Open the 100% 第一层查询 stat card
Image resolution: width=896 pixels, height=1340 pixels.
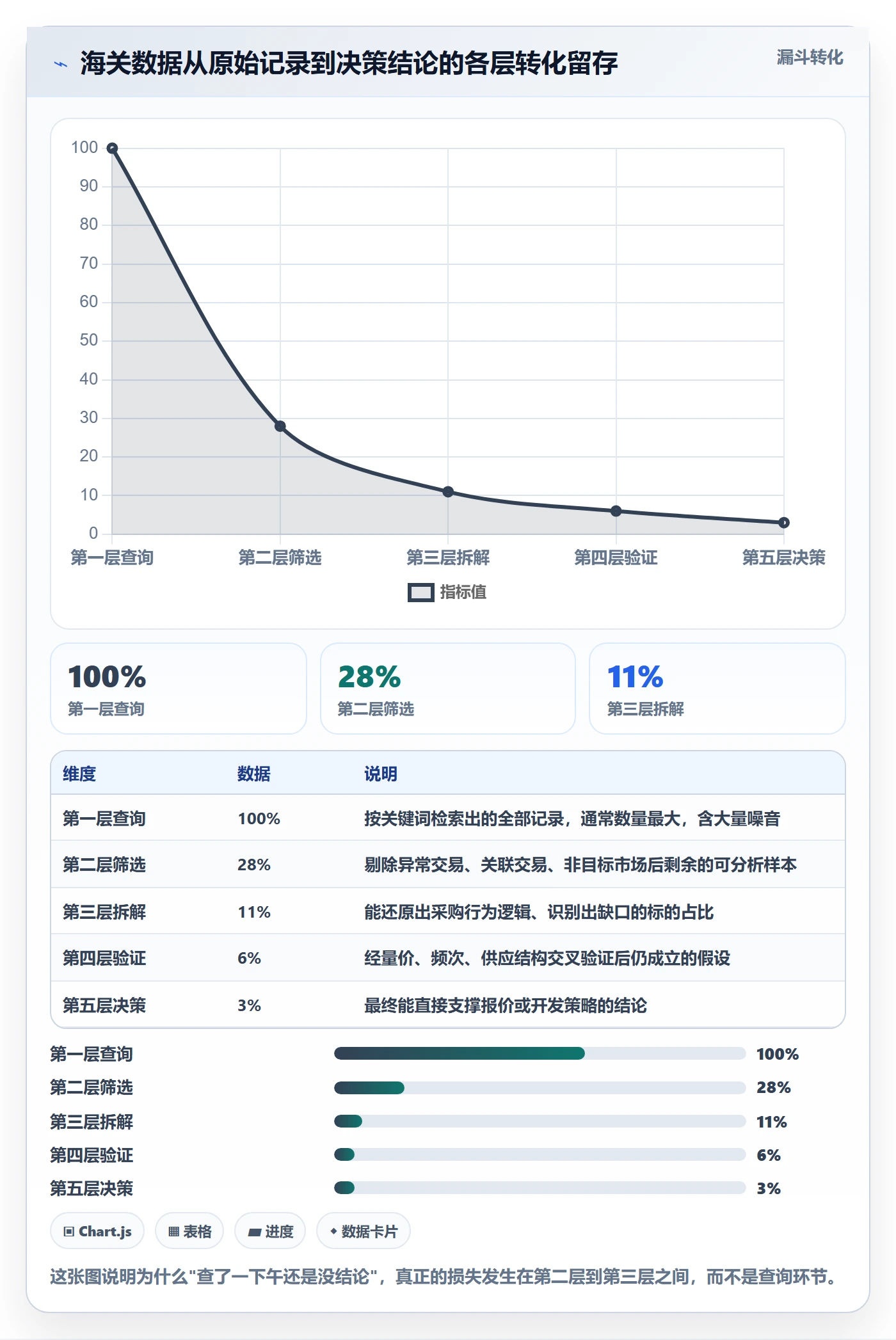click(179, 689)
